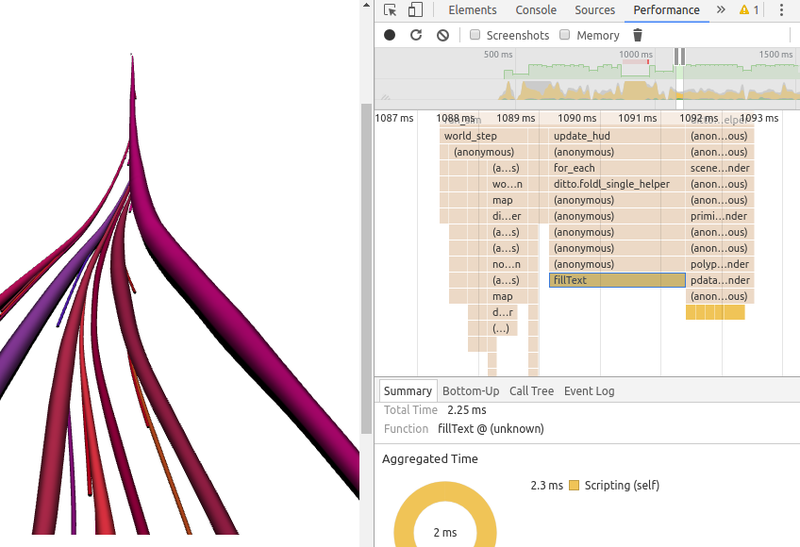Enable the Memory checkbox
800x547 pixels.
(565, 35)
